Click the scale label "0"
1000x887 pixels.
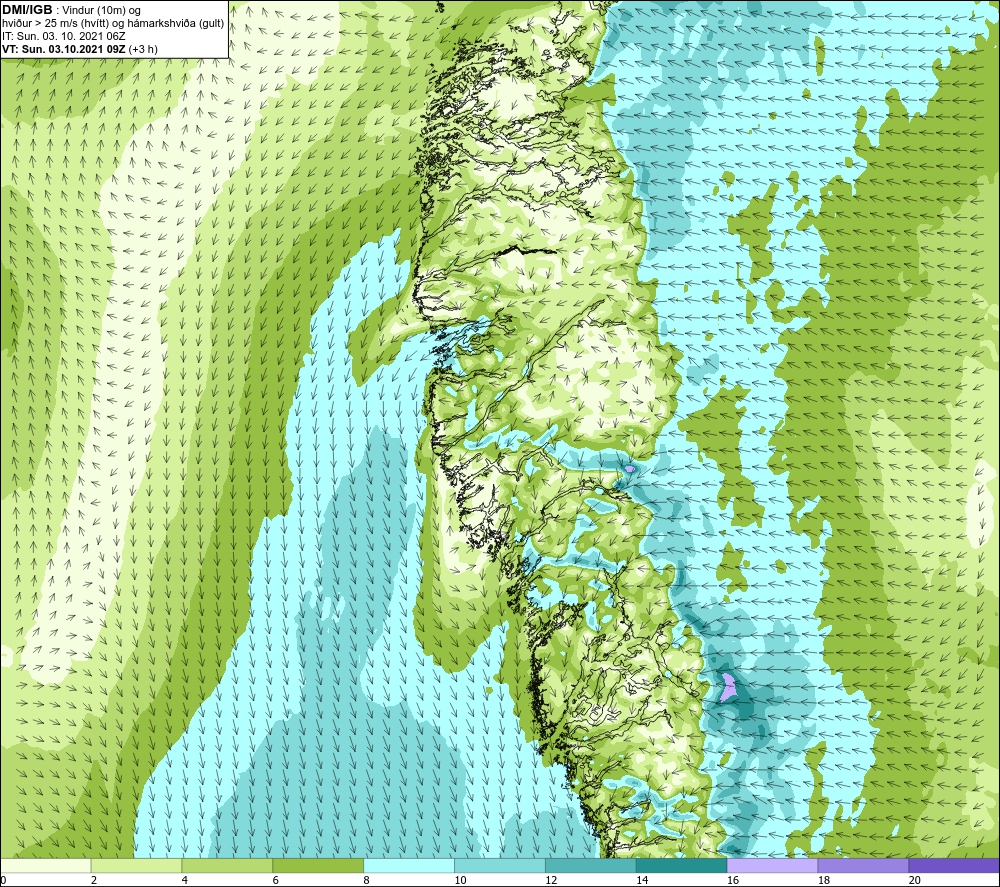[3, 880]
